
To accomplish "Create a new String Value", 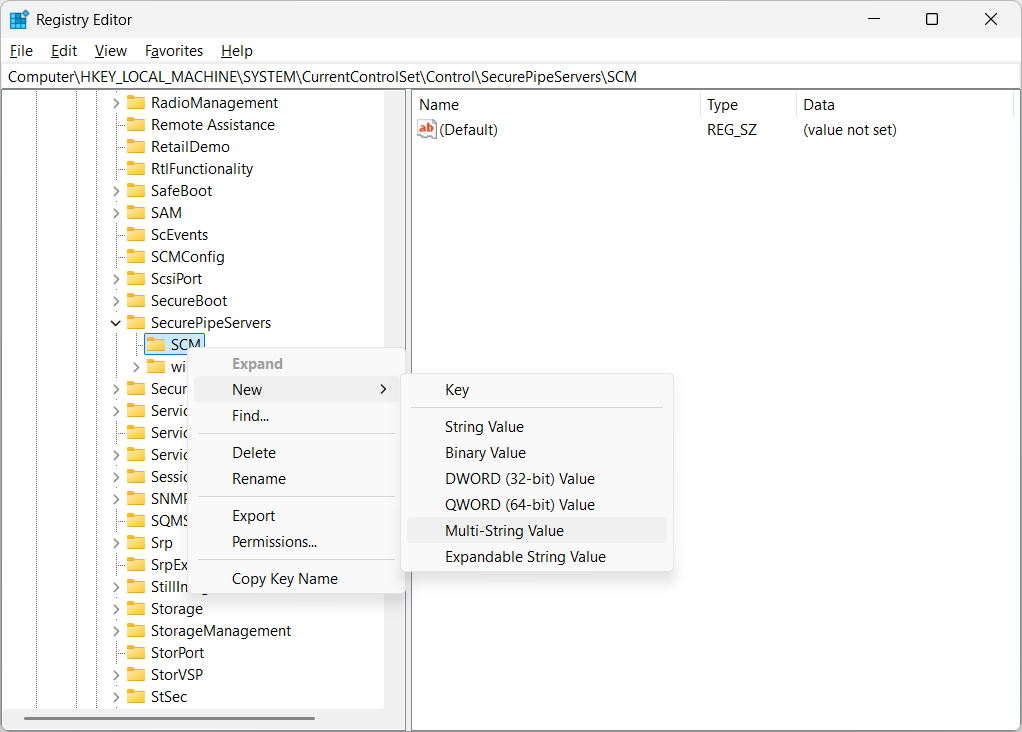I will pyautogui.click(x=537, y=427).
